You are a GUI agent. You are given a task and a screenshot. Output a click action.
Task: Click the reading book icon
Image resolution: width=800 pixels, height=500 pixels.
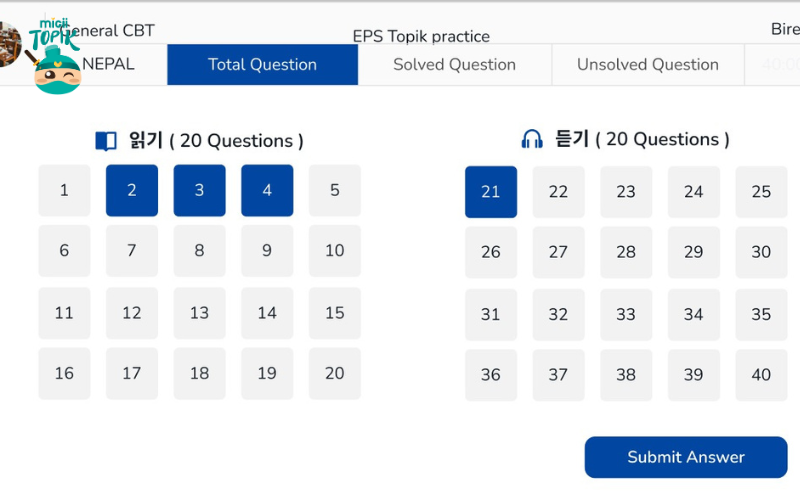(106, 141)
